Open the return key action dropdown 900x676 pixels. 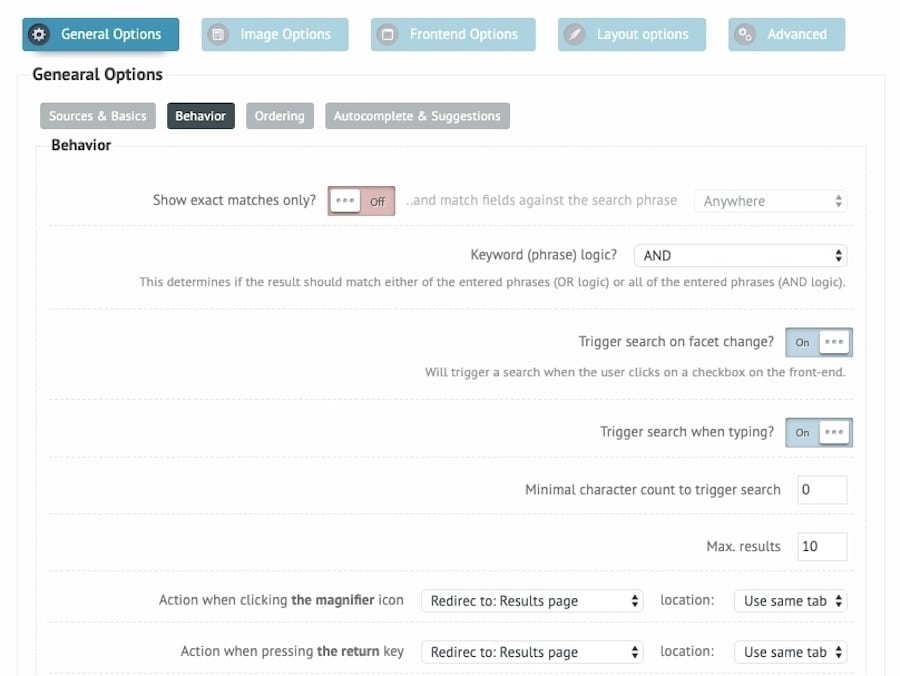[531, 651]
